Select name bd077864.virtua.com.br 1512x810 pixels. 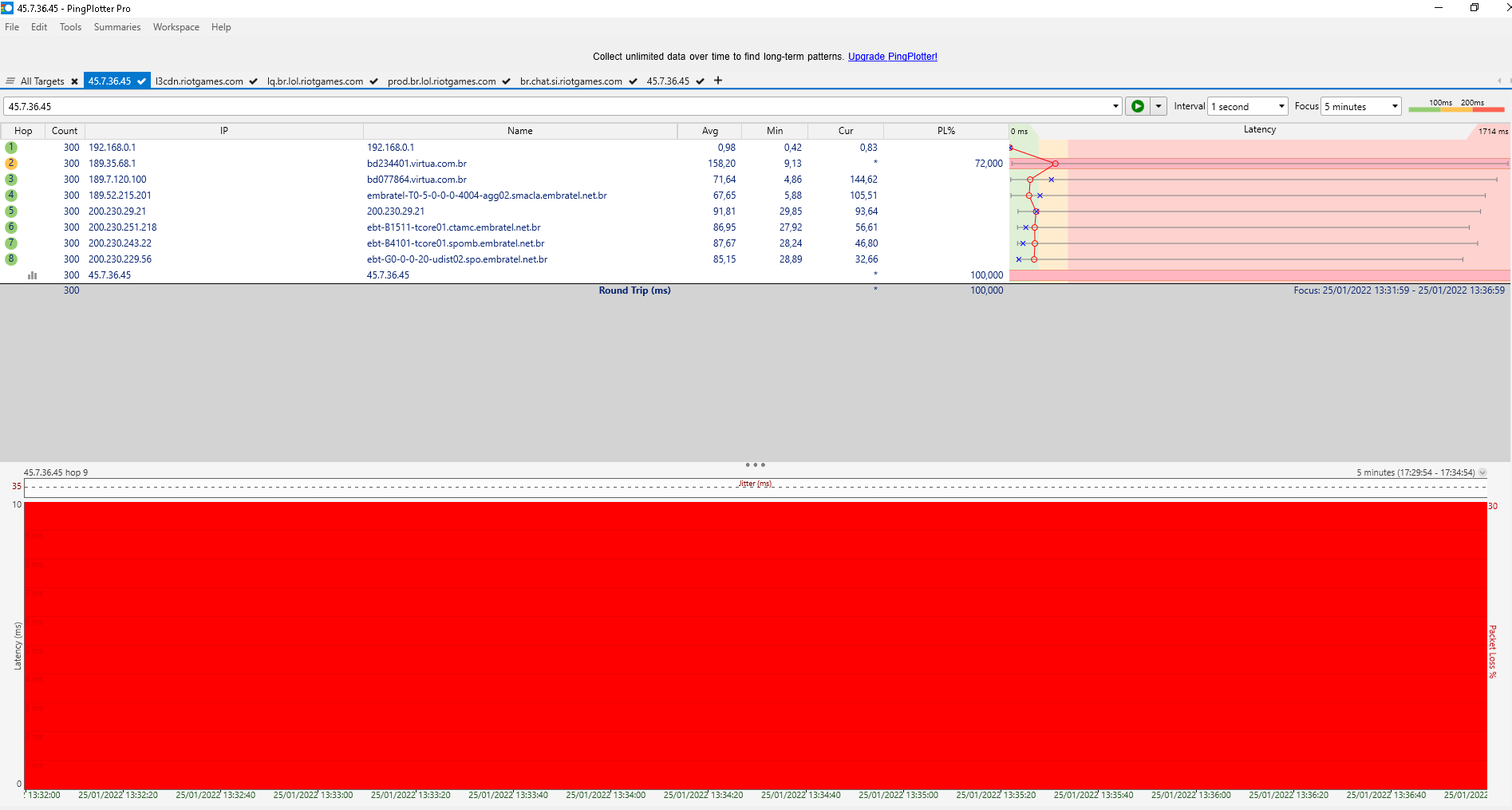416,180
